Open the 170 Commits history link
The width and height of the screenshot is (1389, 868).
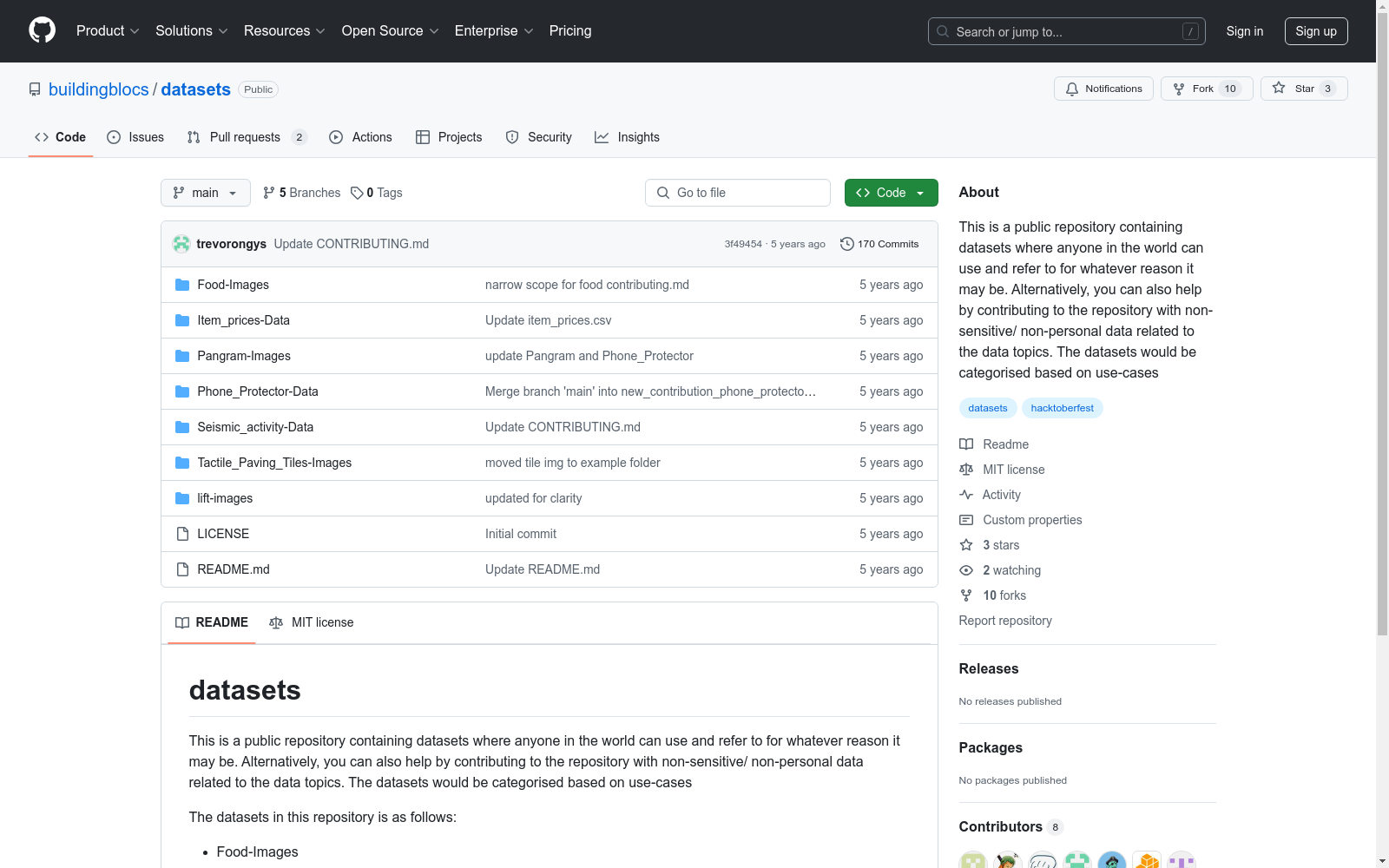coord(879,244)
